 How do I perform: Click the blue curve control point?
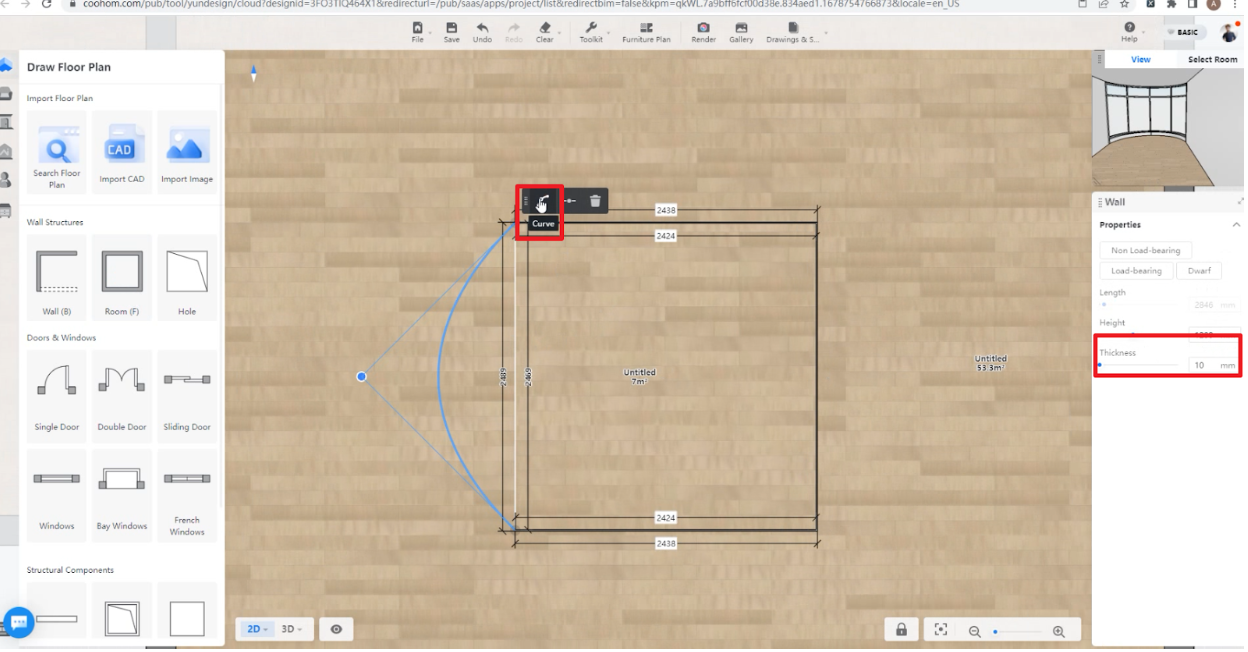(x=361, y=376)
